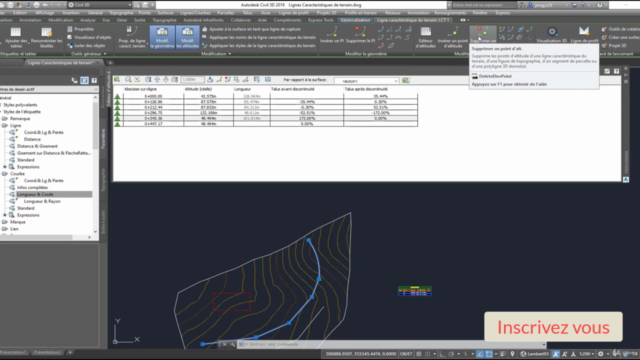Open Prop. de ligne caract. terrain
The image size is (640, 360).
(132, 37)
